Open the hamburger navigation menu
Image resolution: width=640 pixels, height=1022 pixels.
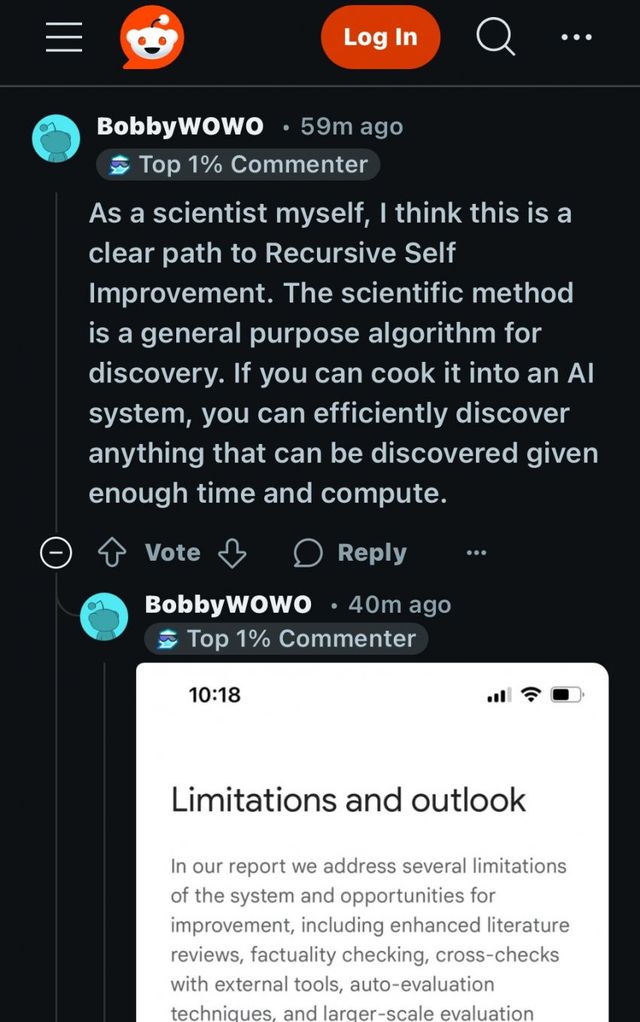(63, 36)
